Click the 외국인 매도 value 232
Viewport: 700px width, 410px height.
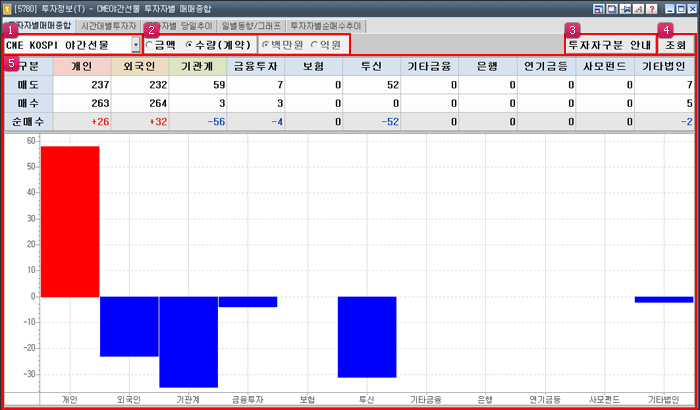[x=158, y=85]
